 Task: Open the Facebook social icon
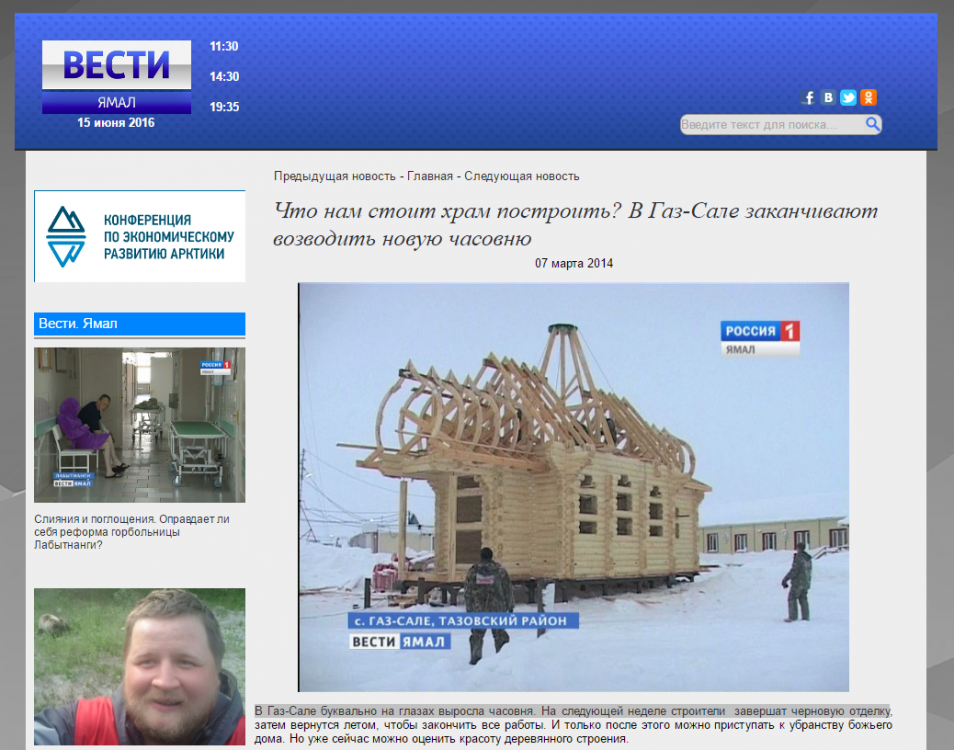tap(808, 97)
